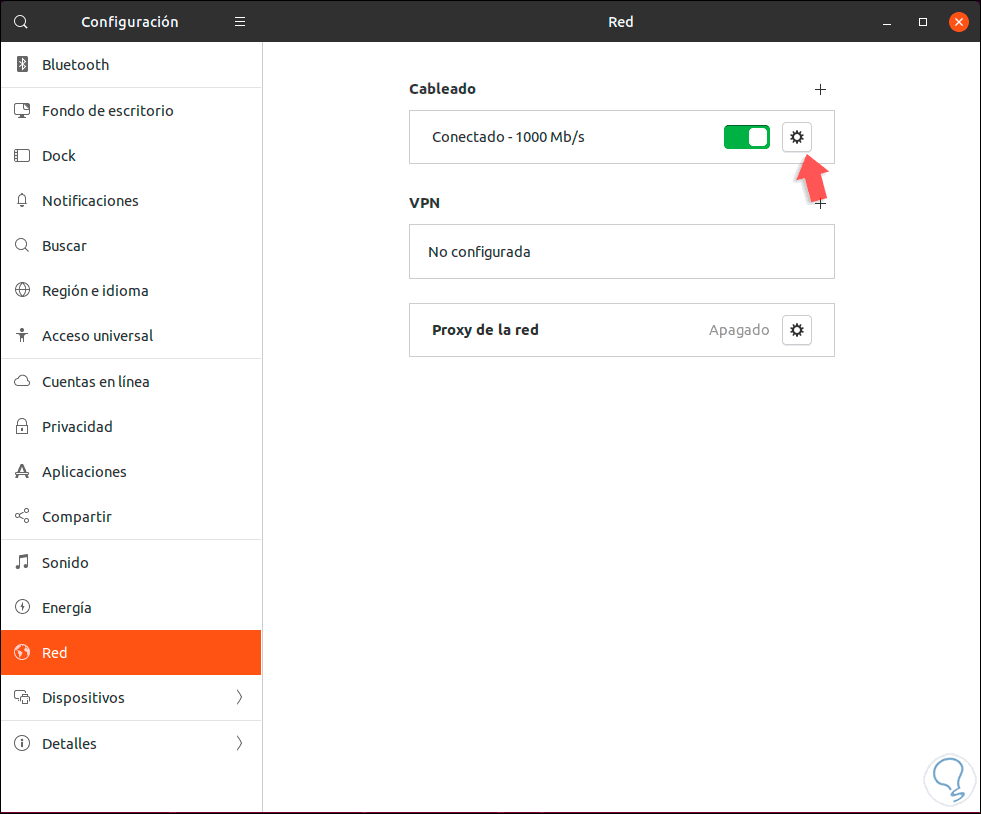Click the Bluetooth icon in sidebar
Viewport: 981px width, 814px height.
[22, 65]
